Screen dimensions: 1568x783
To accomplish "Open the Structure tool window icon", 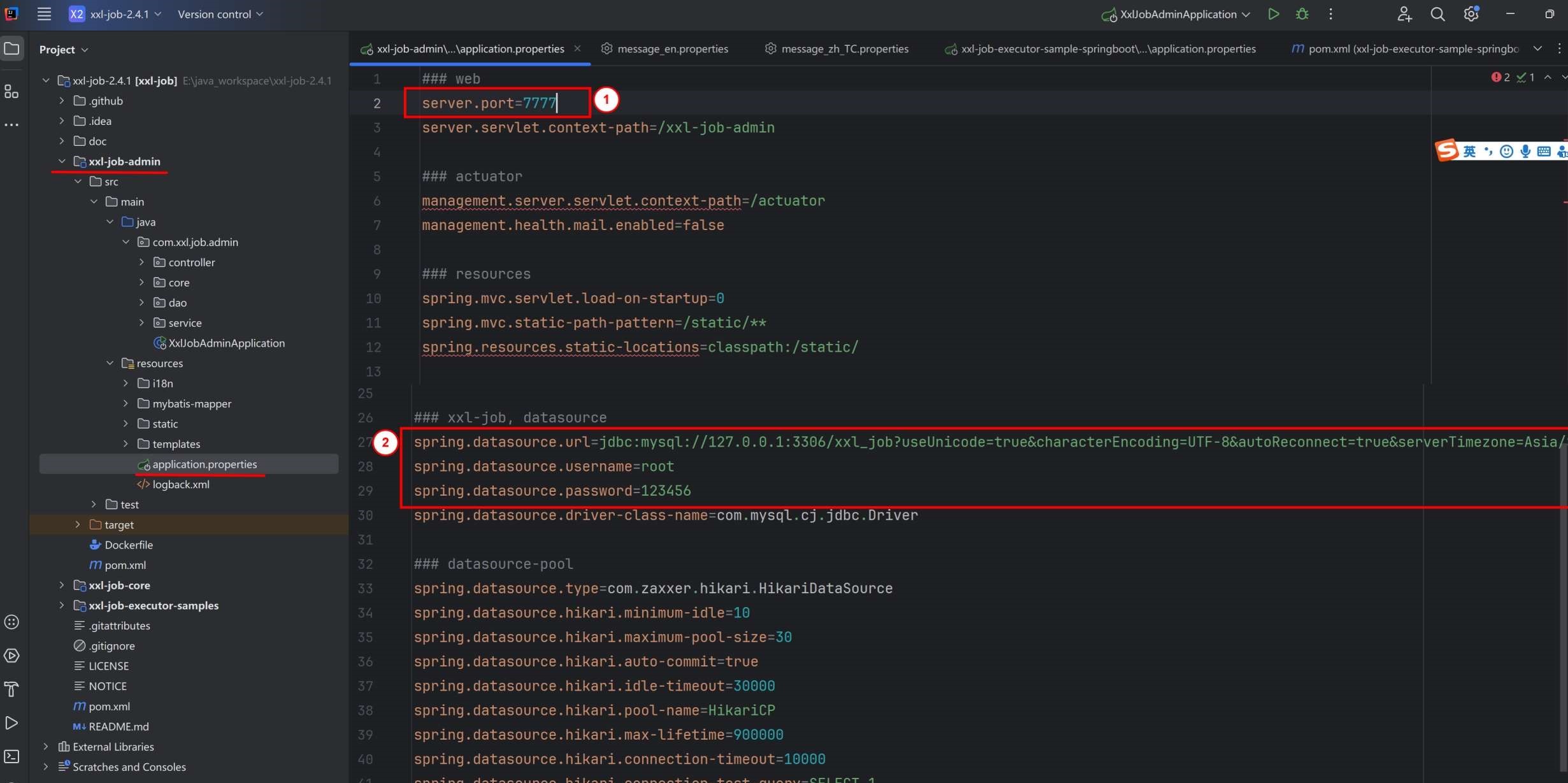I will click(11, 92).
